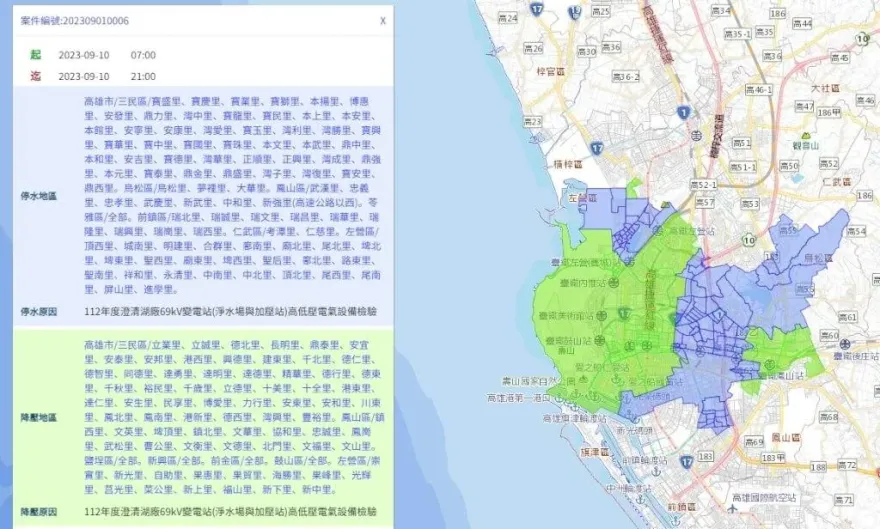
Task: Click route 17 shield beside 183 label
Action: pyautogui.click(x=687, y=462)
